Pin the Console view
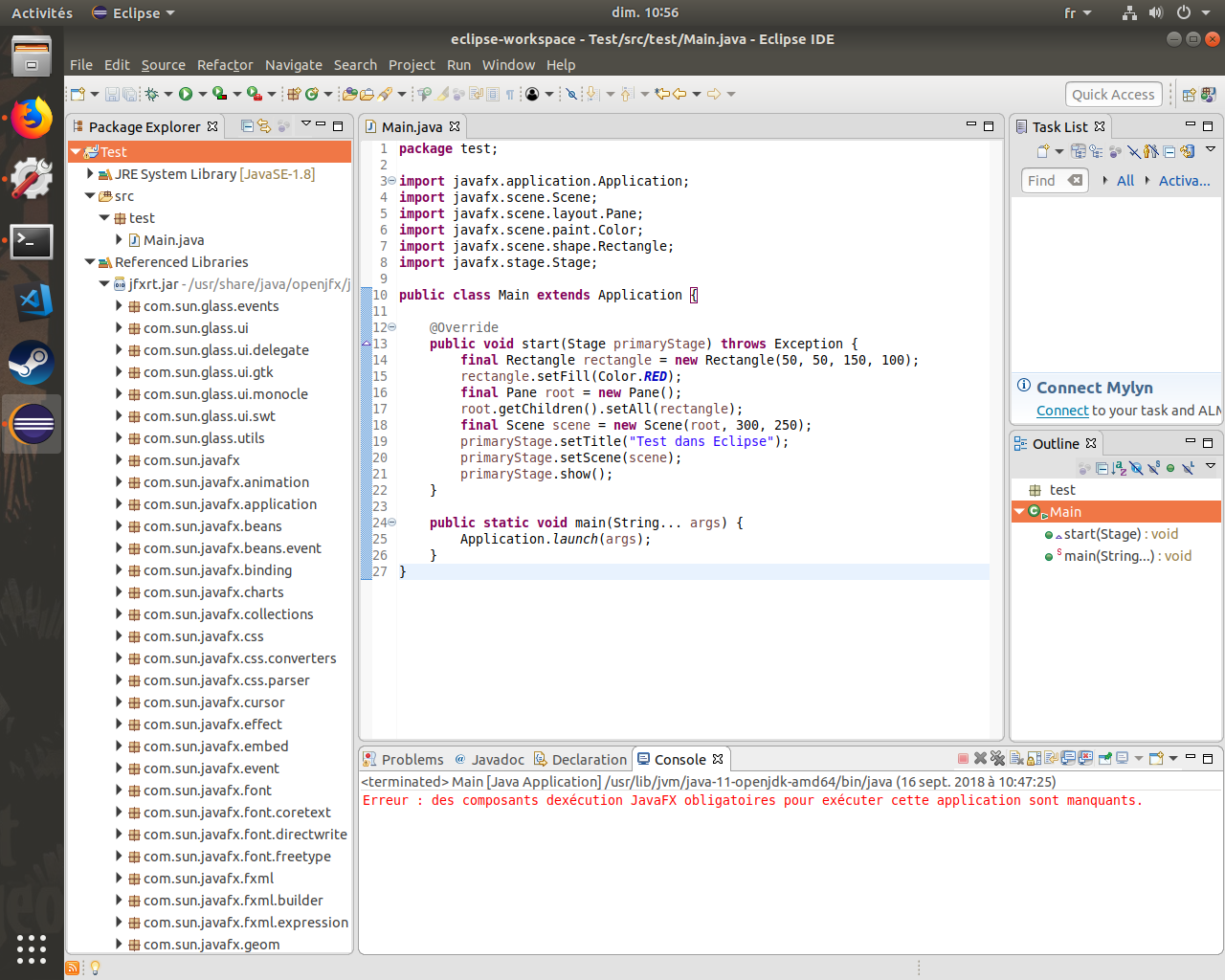Image resolution: width=1225 pixels, height=980 pixels. tap(1103, 758)
